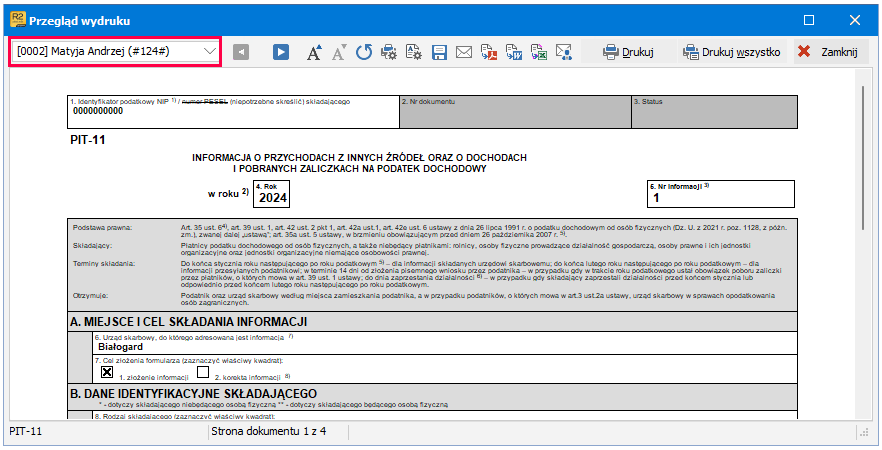Screen dimensions: 882x450
Task: Click year field 2024
Action: tap(273, 195)
